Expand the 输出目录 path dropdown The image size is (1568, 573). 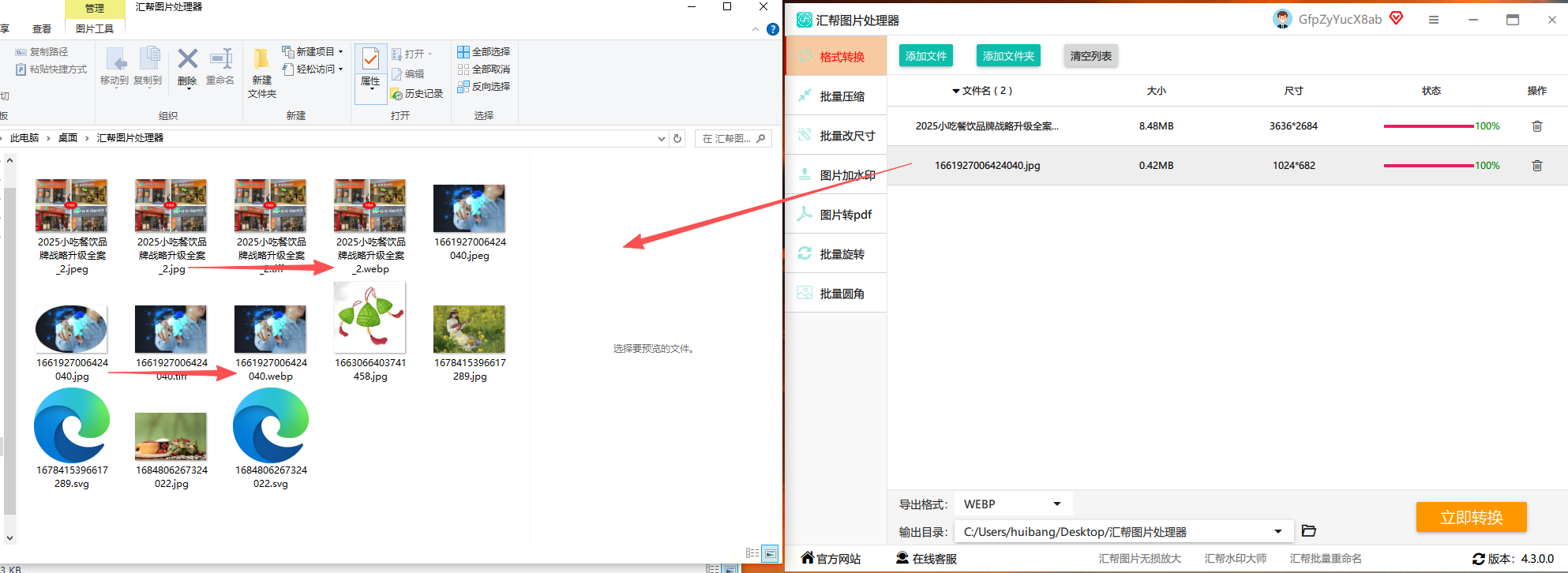tap(1277, 531)
